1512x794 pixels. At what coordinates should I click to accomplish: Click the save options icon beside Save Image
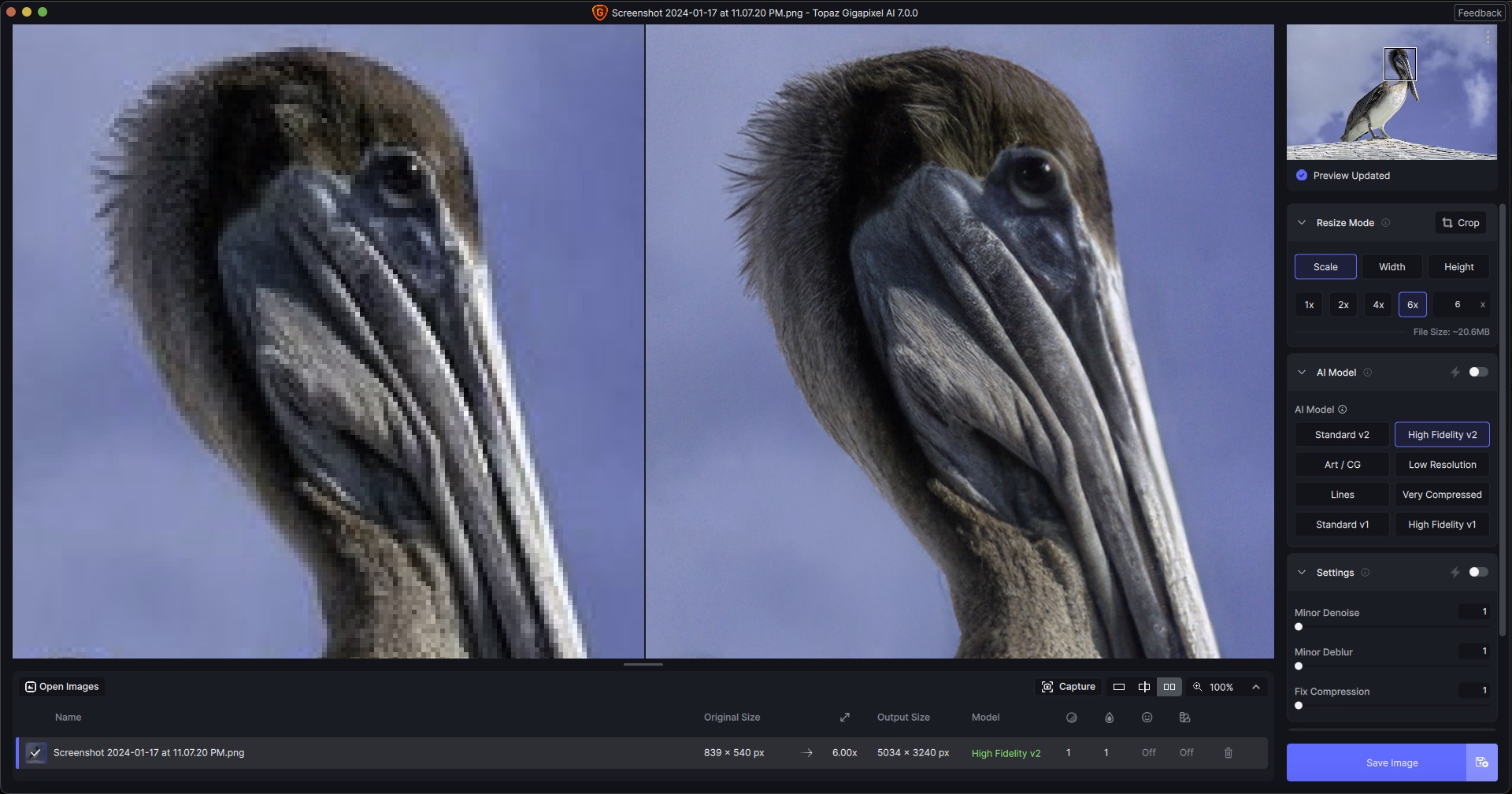click(1481, 762)
